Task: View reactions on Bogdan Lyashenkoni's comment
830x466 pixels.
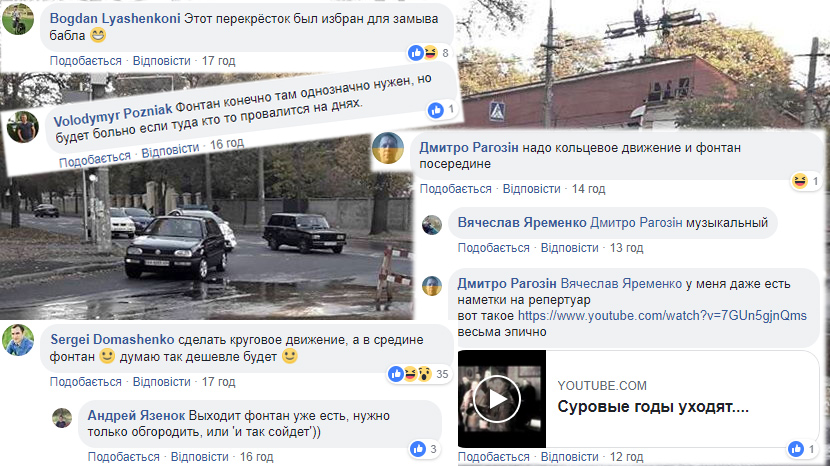Action: coord(428,52)
